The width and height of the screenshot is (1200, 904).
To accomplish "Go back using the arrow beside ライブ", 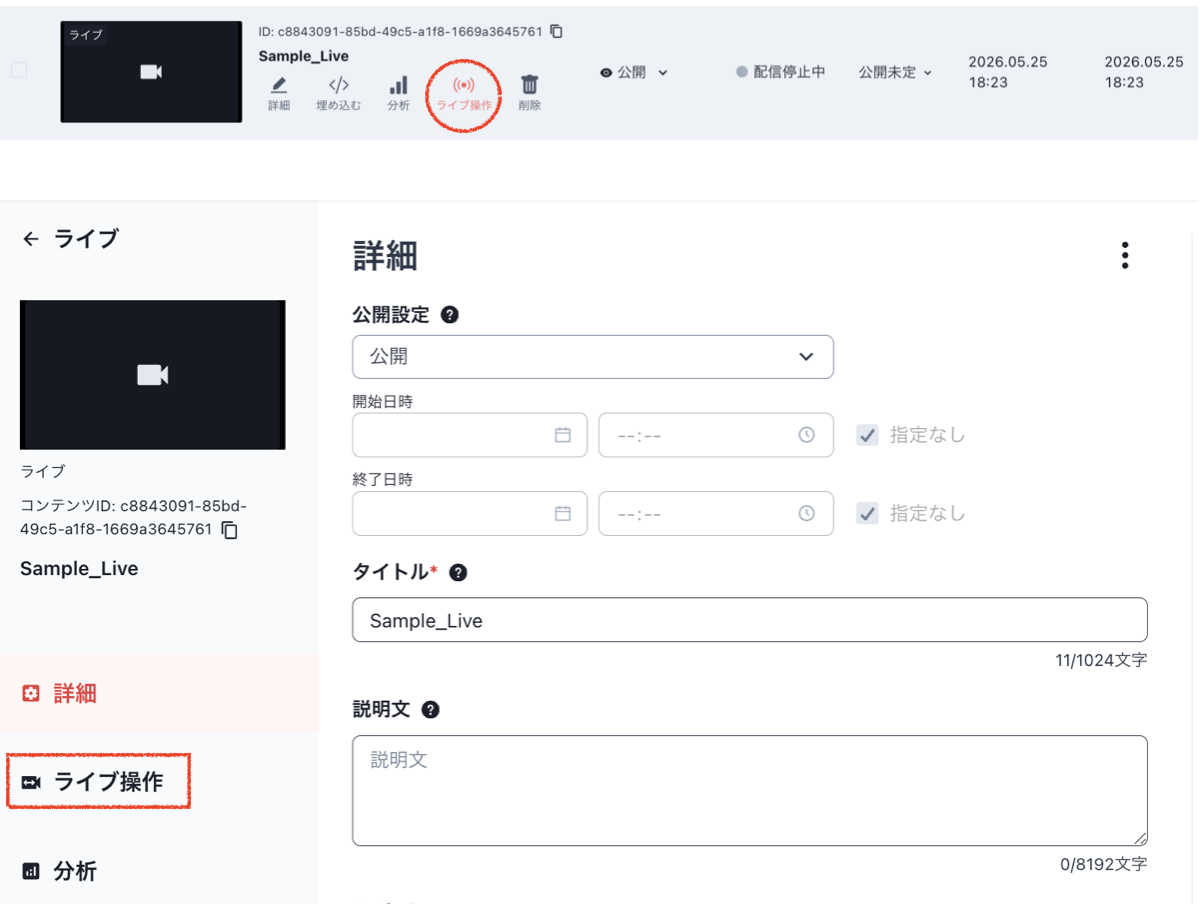I will 31,239.
